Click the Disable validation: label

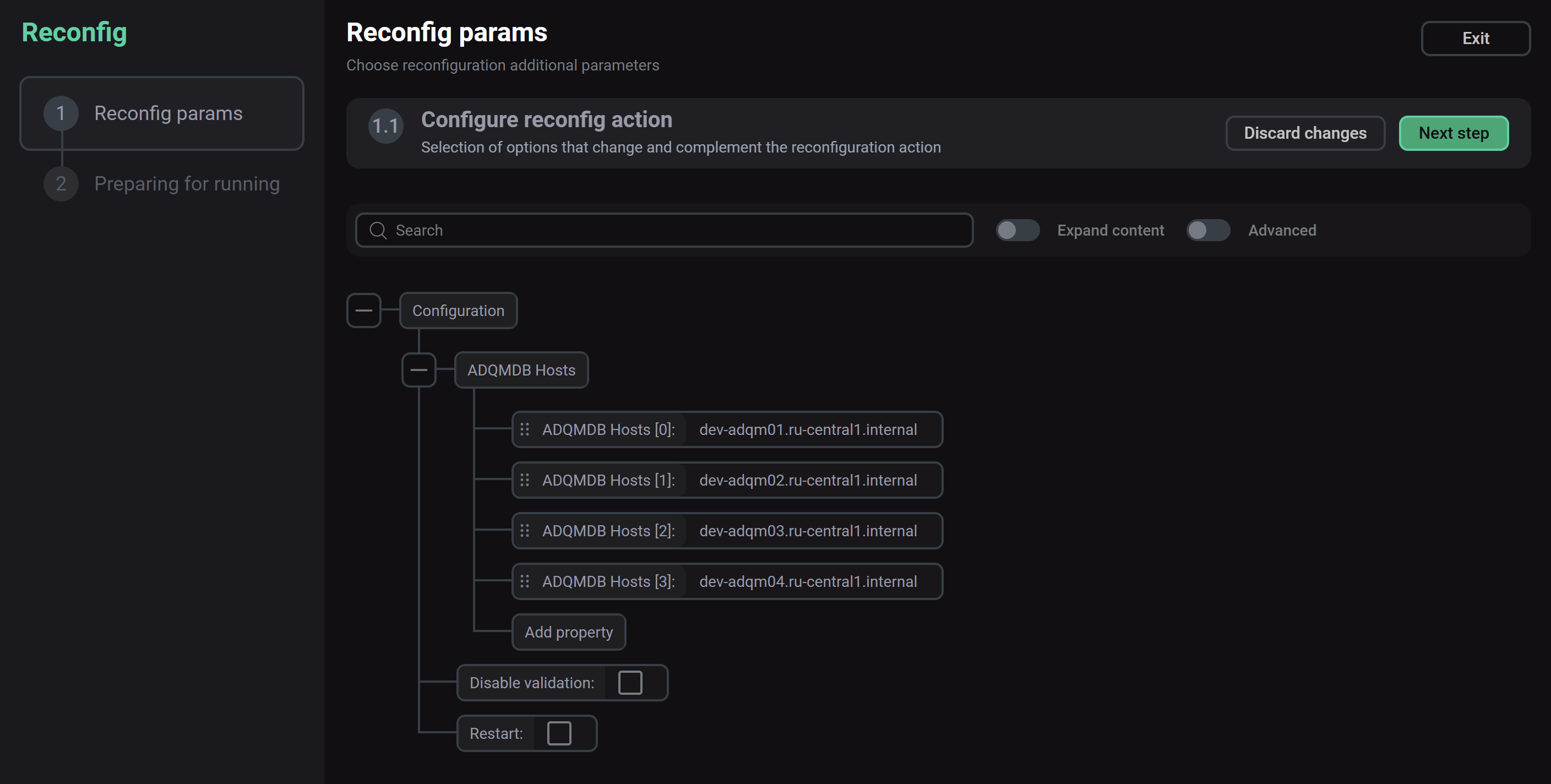point(532,683)
